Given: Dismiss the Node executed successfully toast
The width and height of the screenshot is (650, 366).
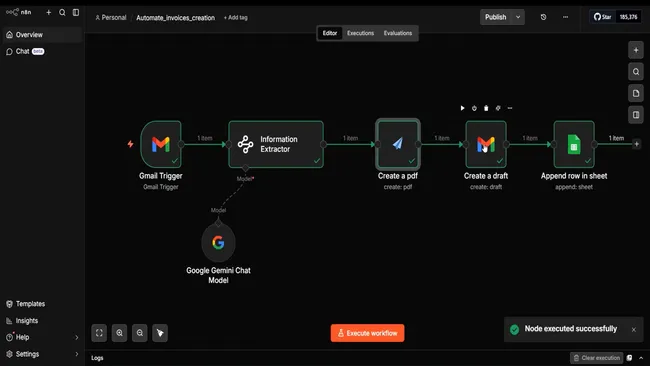Looking at the screenshot, I should tap(633, 330).
